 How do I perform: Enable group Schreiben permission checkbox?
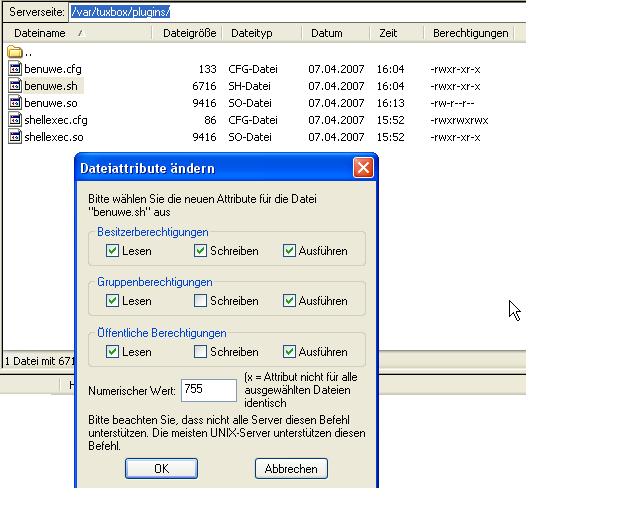click(200, 301)
